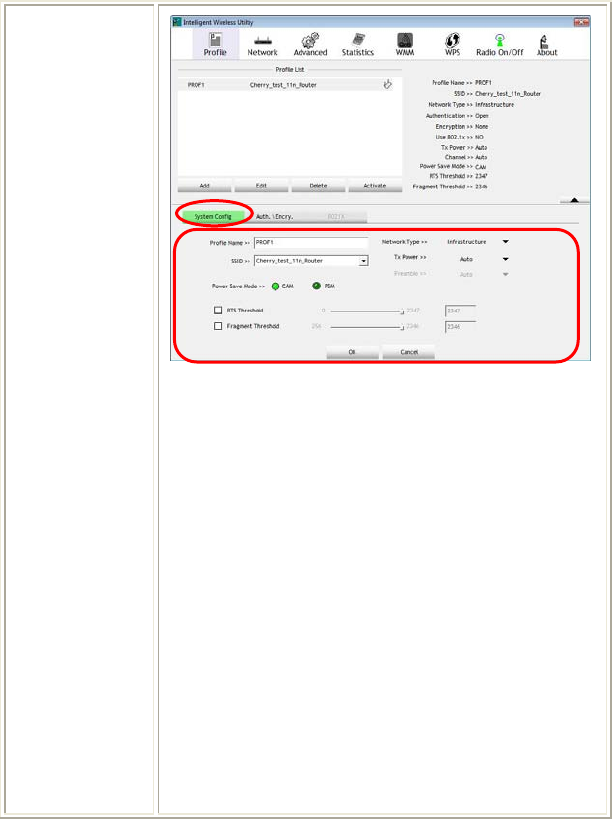Open the SSID combo box dropdown

363,261
